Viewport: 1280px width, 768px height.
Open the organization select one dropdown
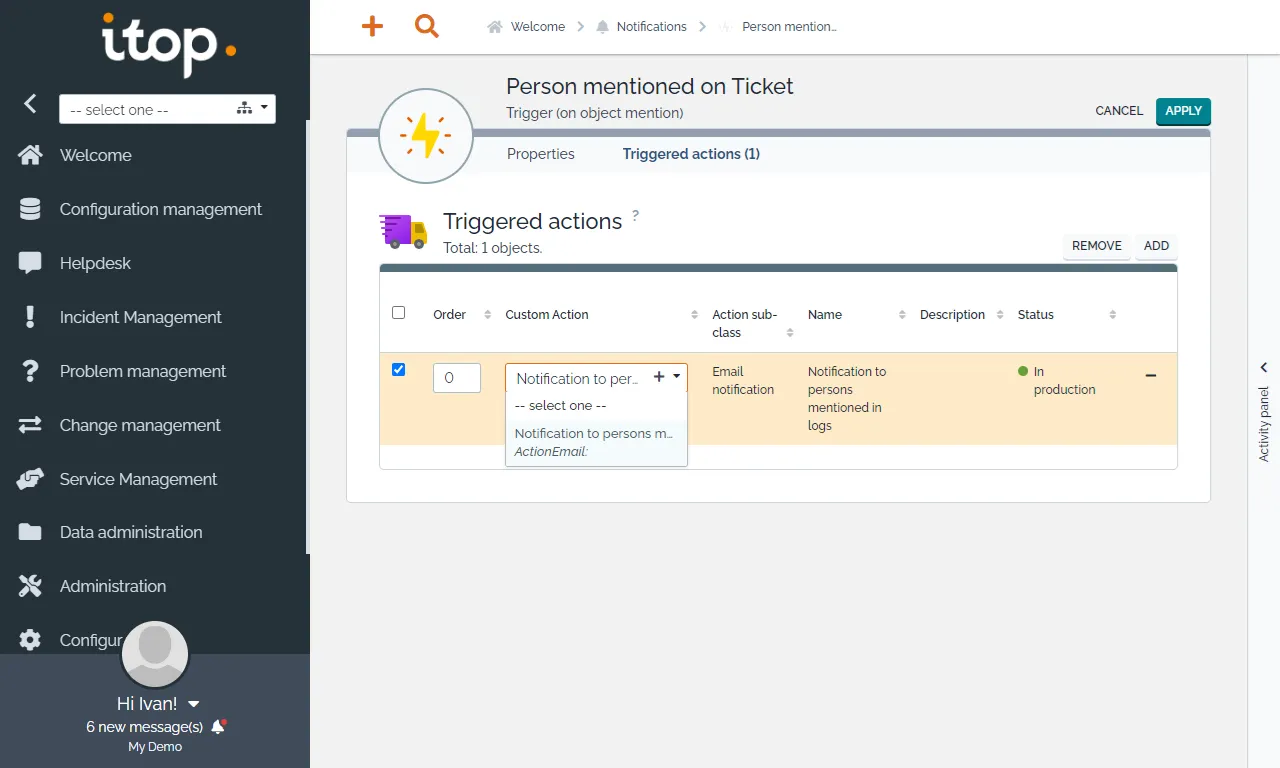pos(167,109)
